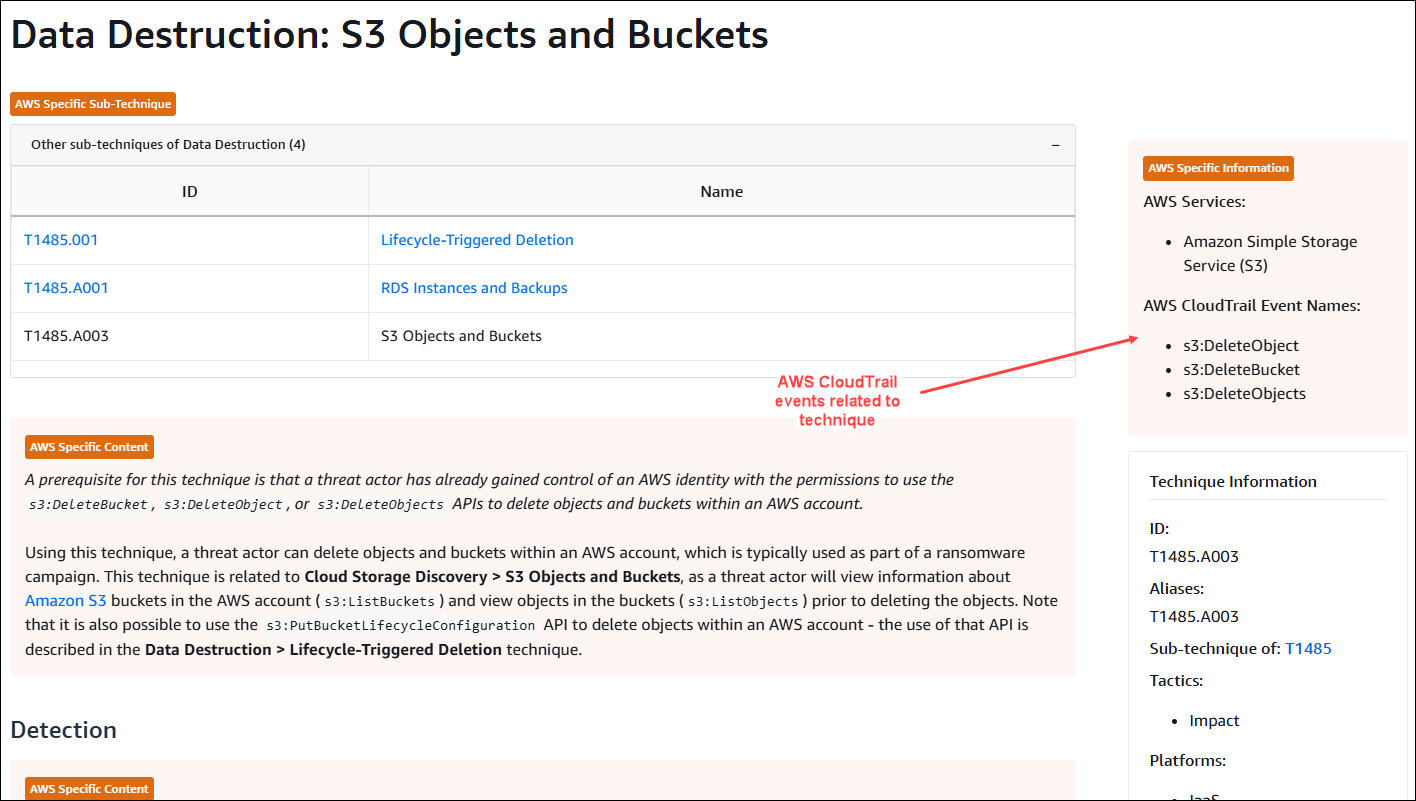This screenshot has width=1416, height=801.
Task: Open the T1485.001 technique link
Action: (61, 240)
